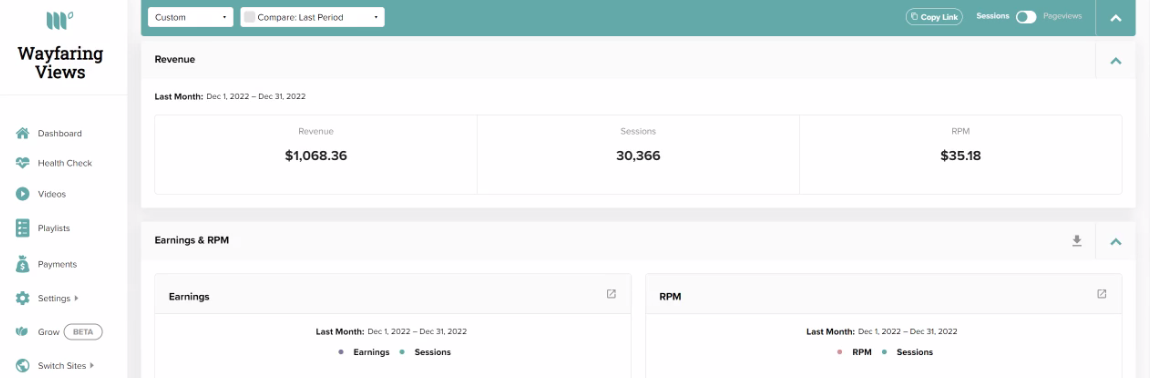Click the Earnings card title
1150x378 pixels.
pos(189,297)
